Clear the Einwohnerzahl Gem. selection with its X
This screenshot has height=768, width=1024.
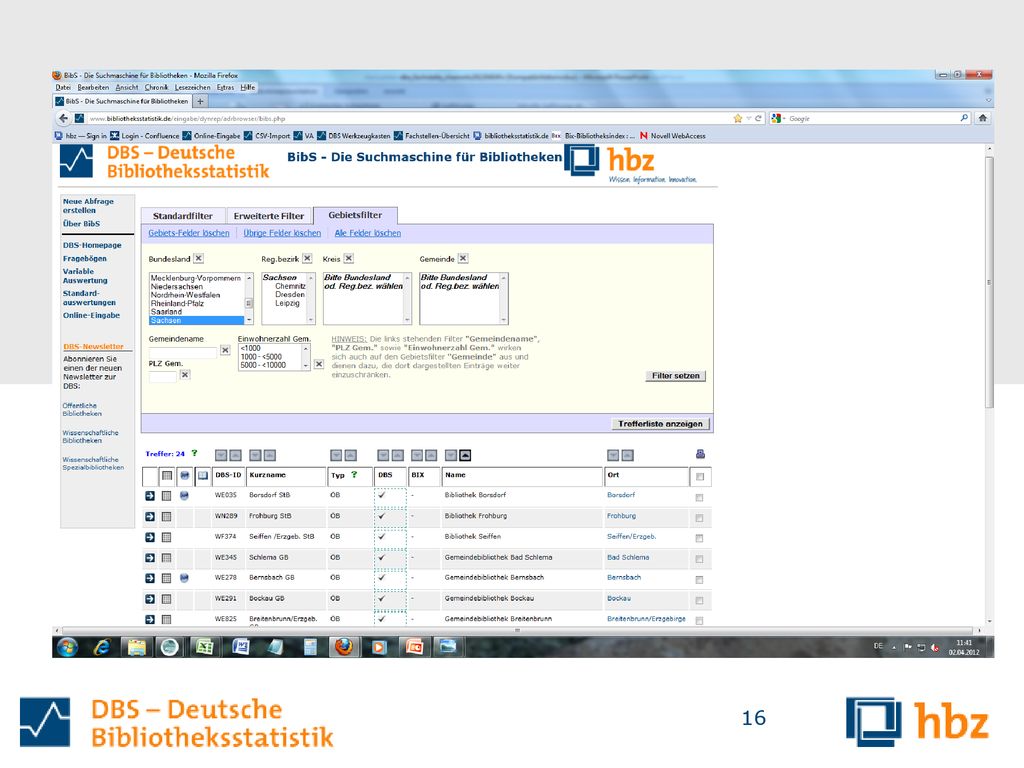pos(319,364)
